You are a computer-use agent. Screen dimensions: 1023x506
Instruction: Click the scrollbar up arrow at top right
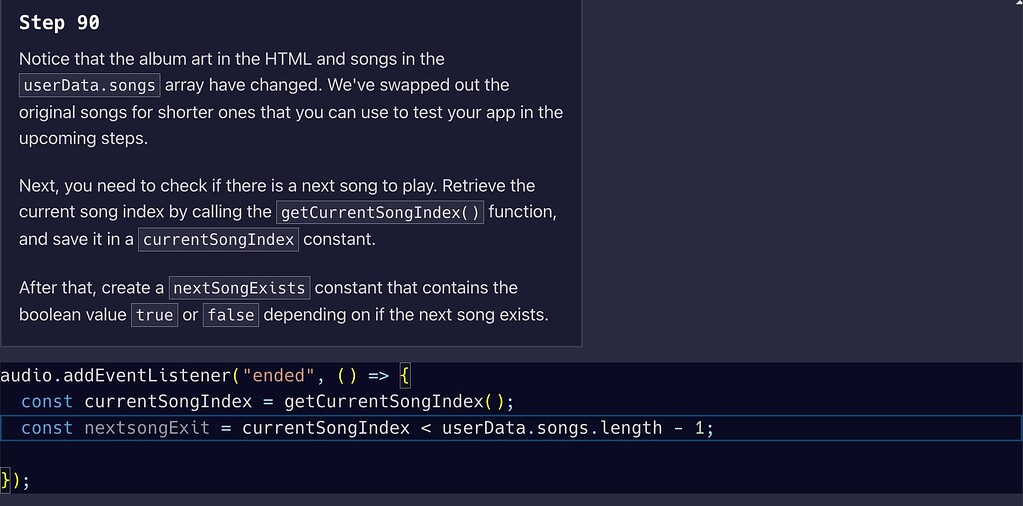click(1018, 3)
